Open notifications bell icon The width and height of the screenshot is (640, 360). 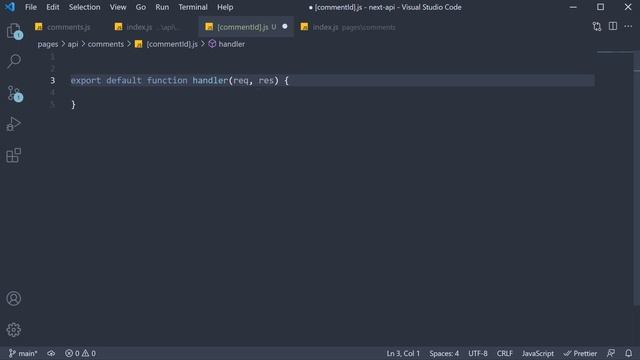[629, 353]
